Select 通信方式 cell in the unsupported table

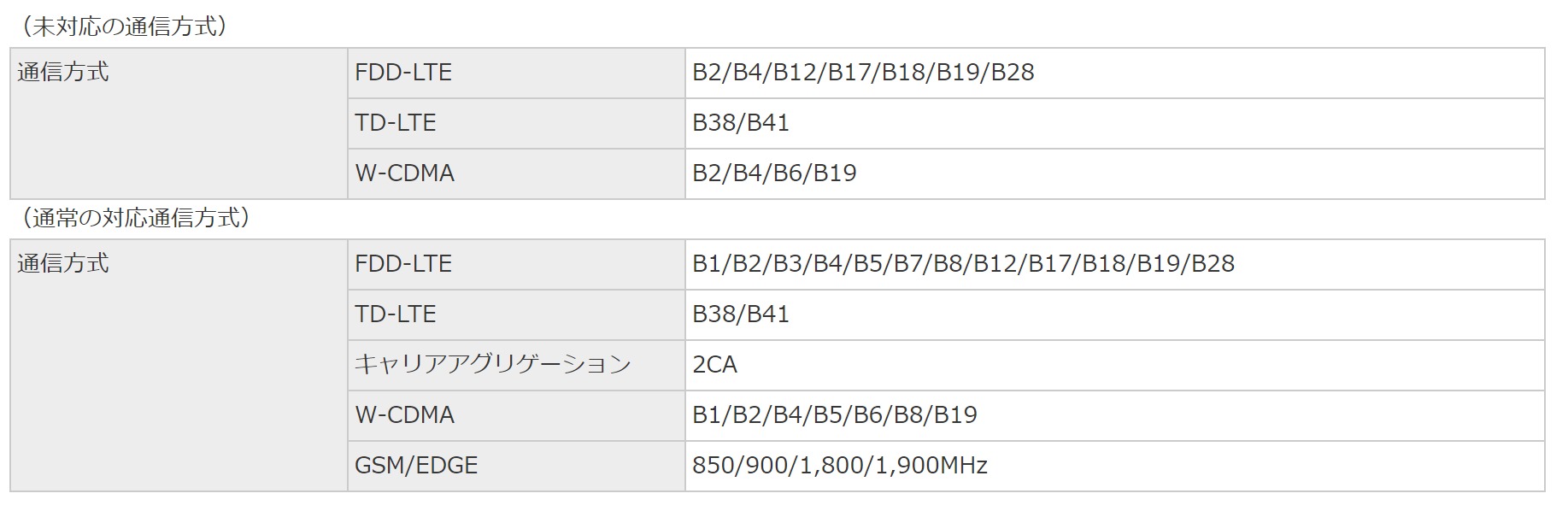(63, 72)
